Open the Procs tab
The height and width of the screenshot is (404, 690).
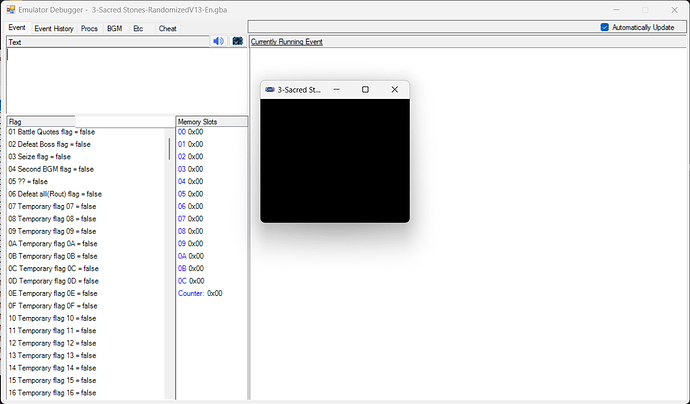point(90,28)
